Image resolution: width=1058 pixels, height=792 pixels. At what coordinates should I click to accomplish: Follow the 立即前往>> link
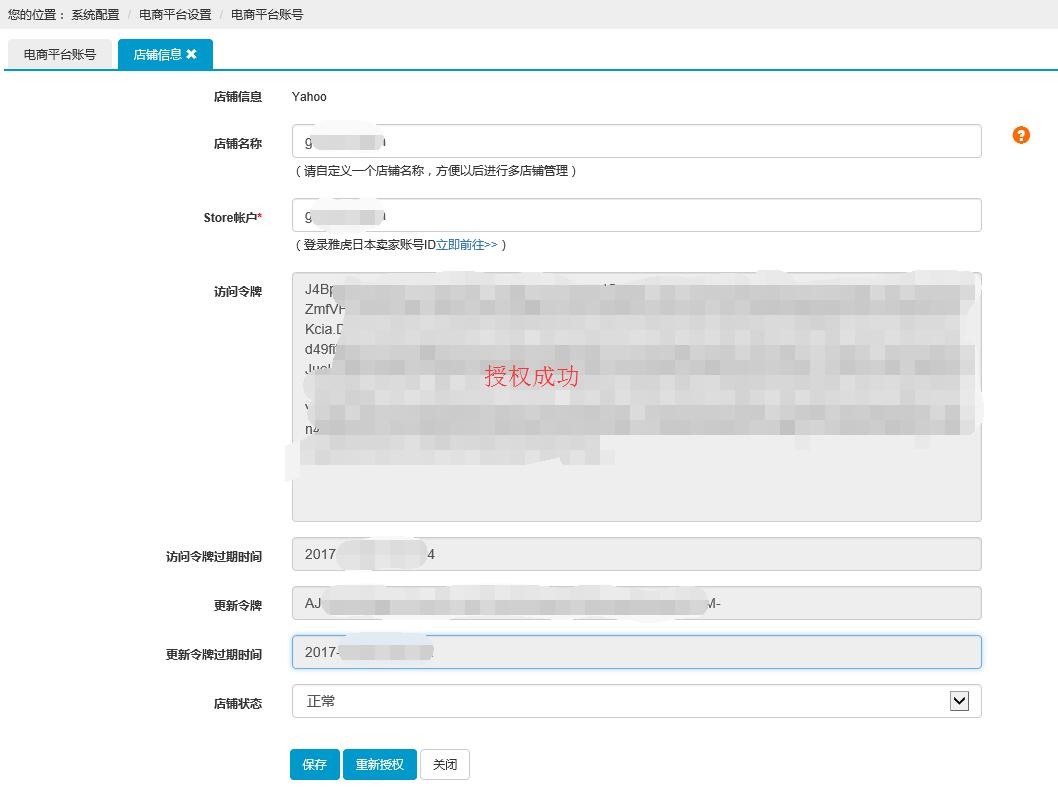[467, 244]
